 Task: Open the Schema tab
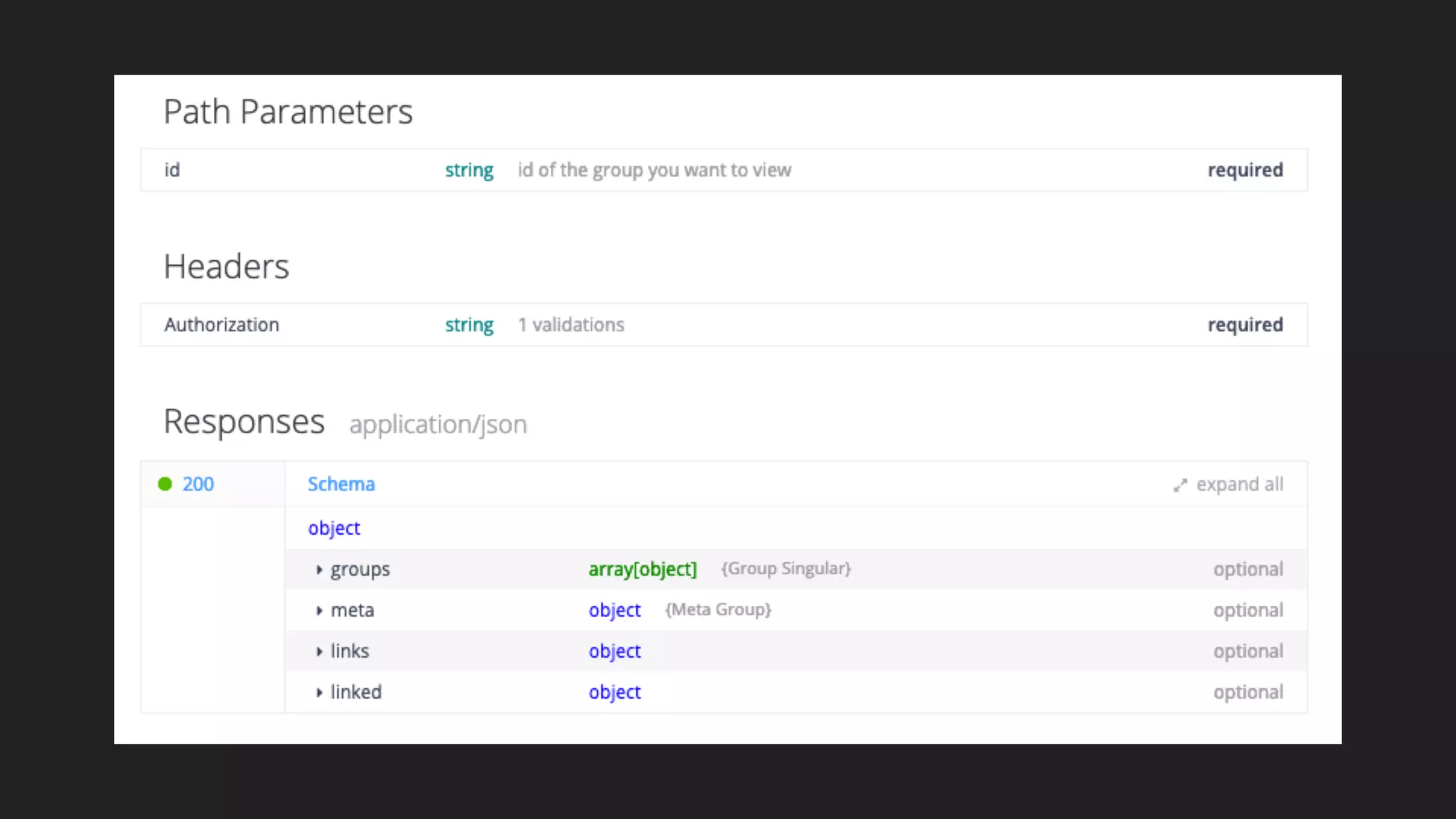(x=341, y=484)
